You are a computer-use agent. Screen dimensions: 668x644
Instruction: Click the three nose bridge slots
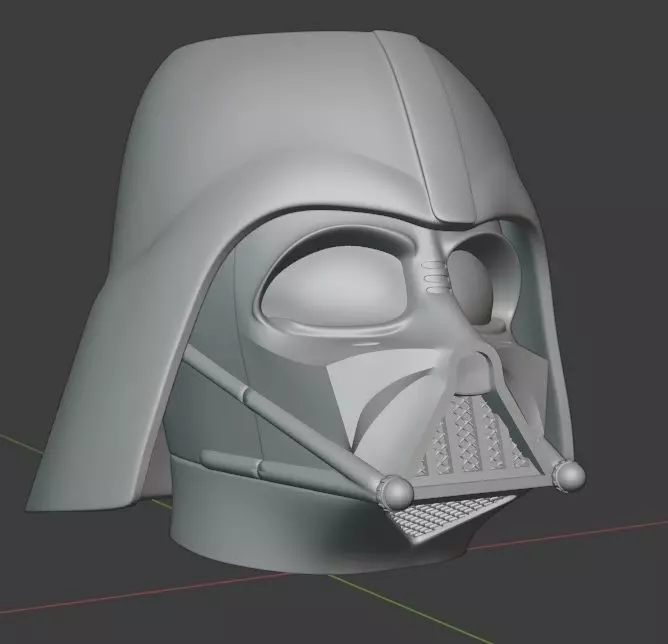[x=435, y=277]
